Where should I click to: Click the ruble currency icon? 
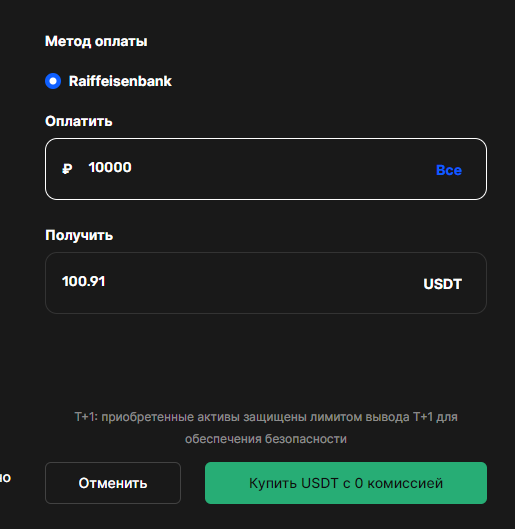click(67, 168)
